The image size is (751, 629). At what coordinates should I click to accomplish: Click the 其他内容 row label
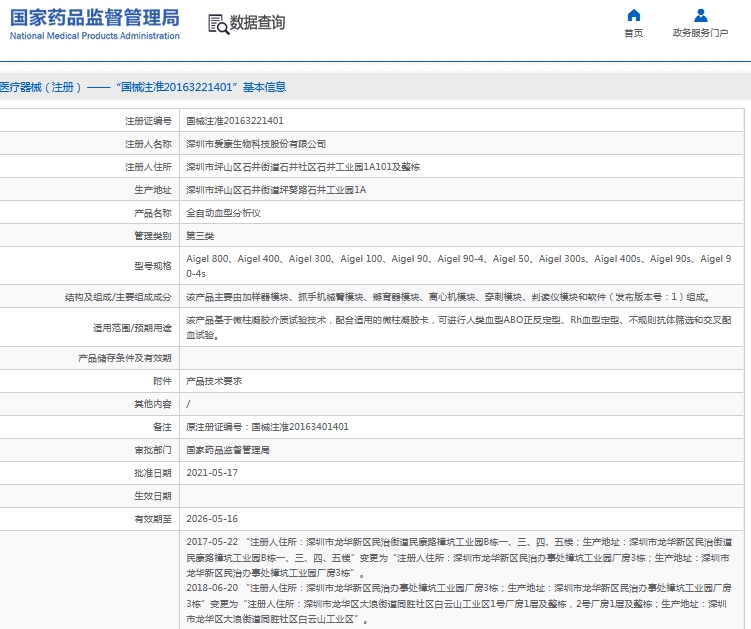pos(153,404)
